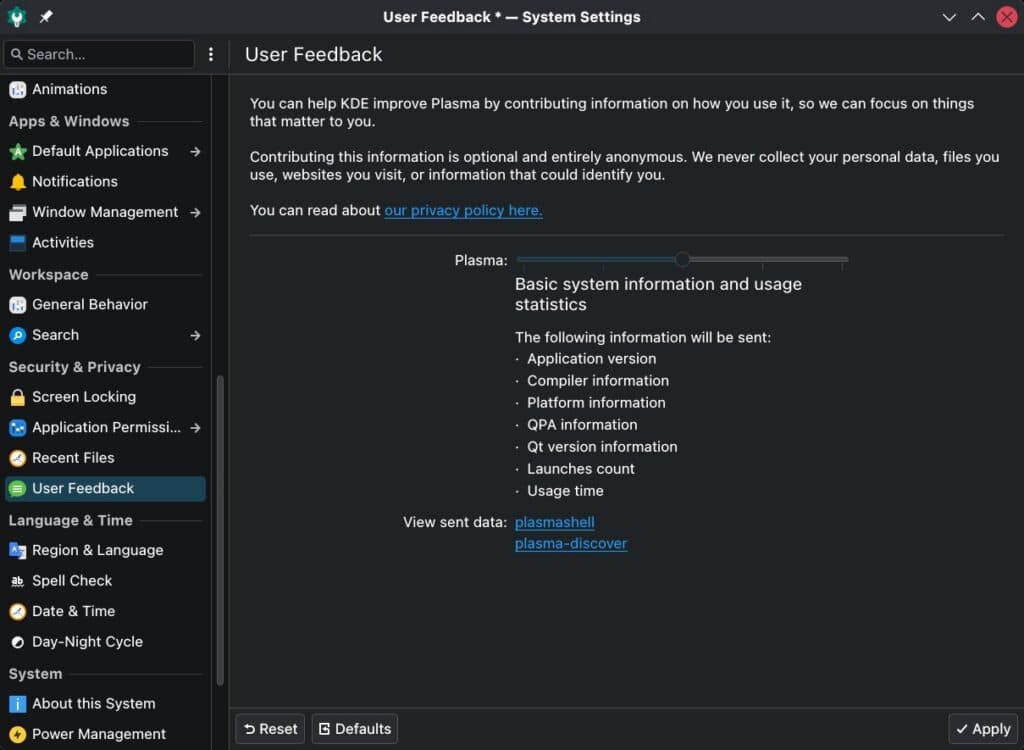Open the overflow menu beside the search box
The image size is (1024, 750).
coord(210,54)
